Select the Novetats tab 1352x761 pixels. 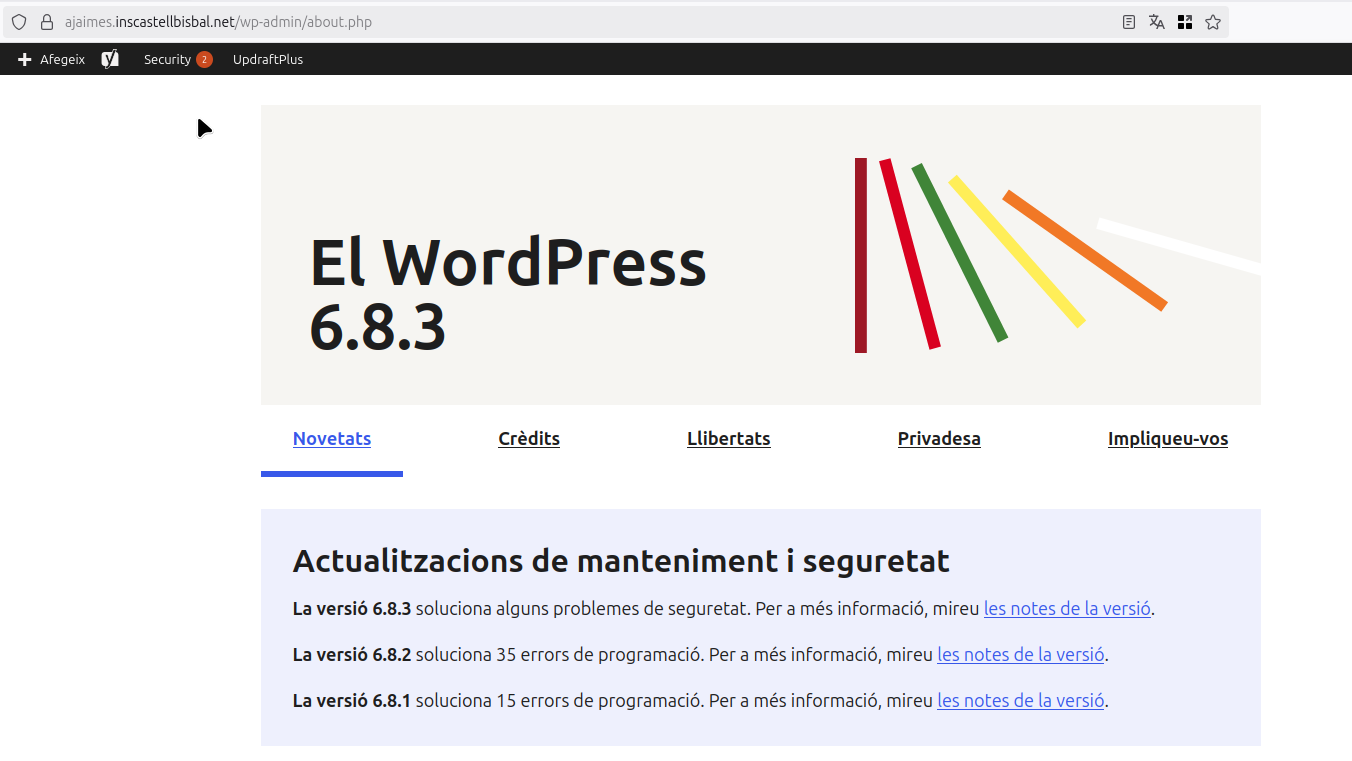(x=332, y=439)
